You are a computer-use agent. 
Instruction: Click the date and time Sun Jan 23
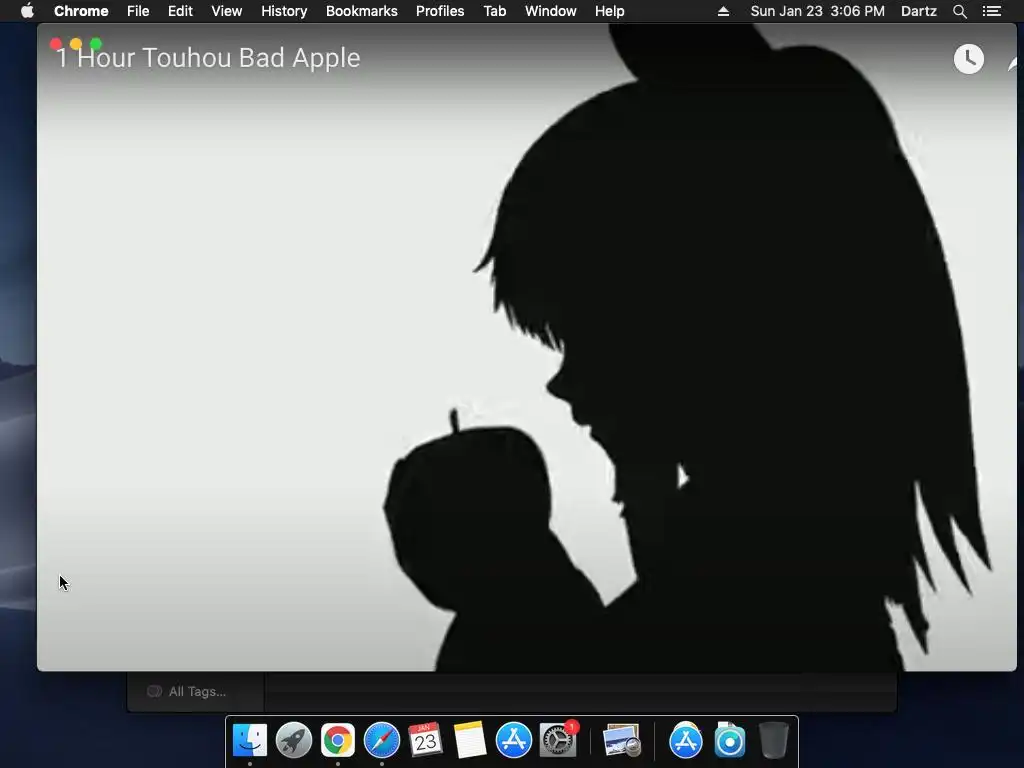[x=818, y=11]
